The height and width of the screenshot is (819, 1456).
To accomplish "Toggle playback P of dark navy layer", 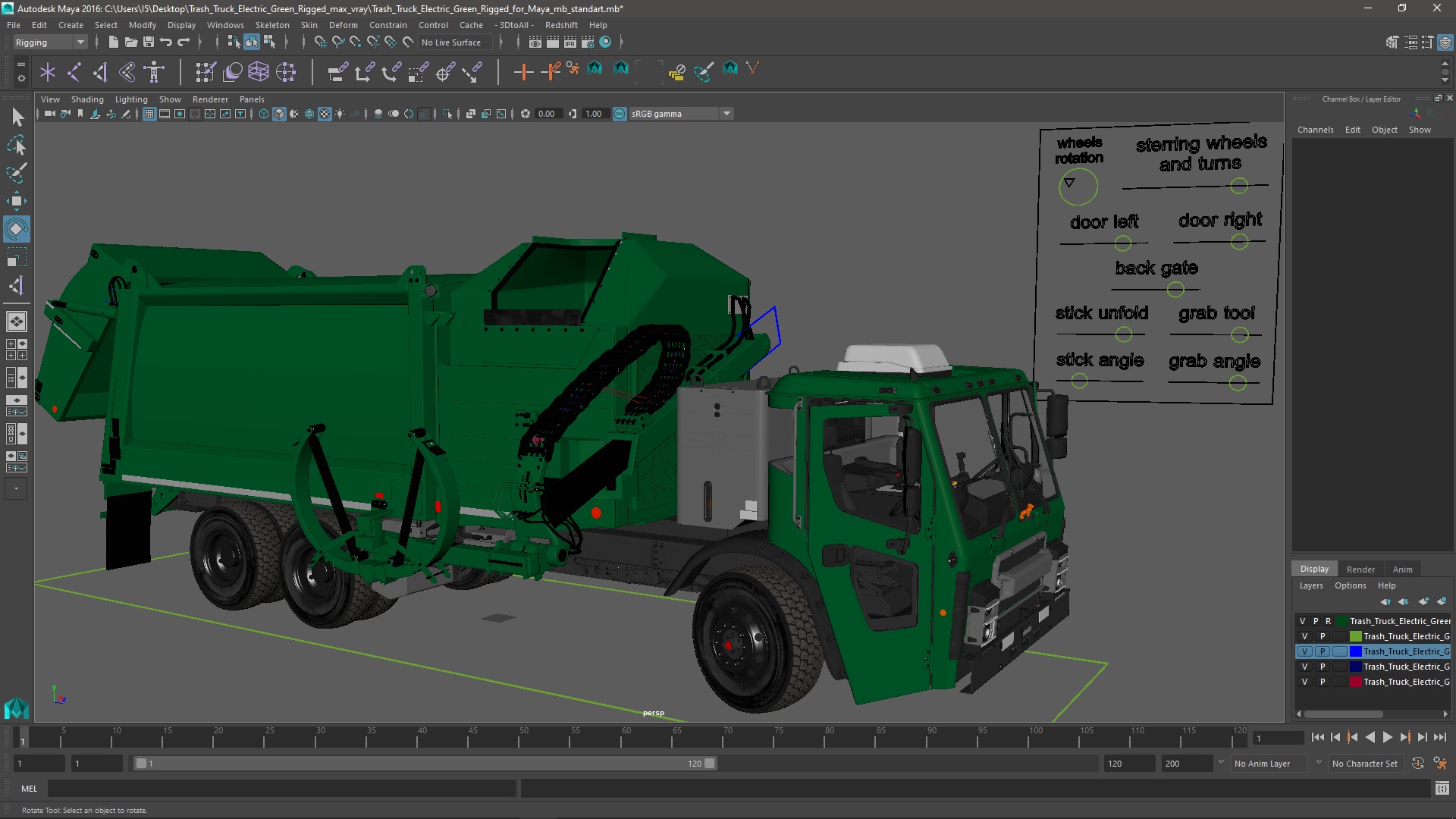I will [1323, 667].
